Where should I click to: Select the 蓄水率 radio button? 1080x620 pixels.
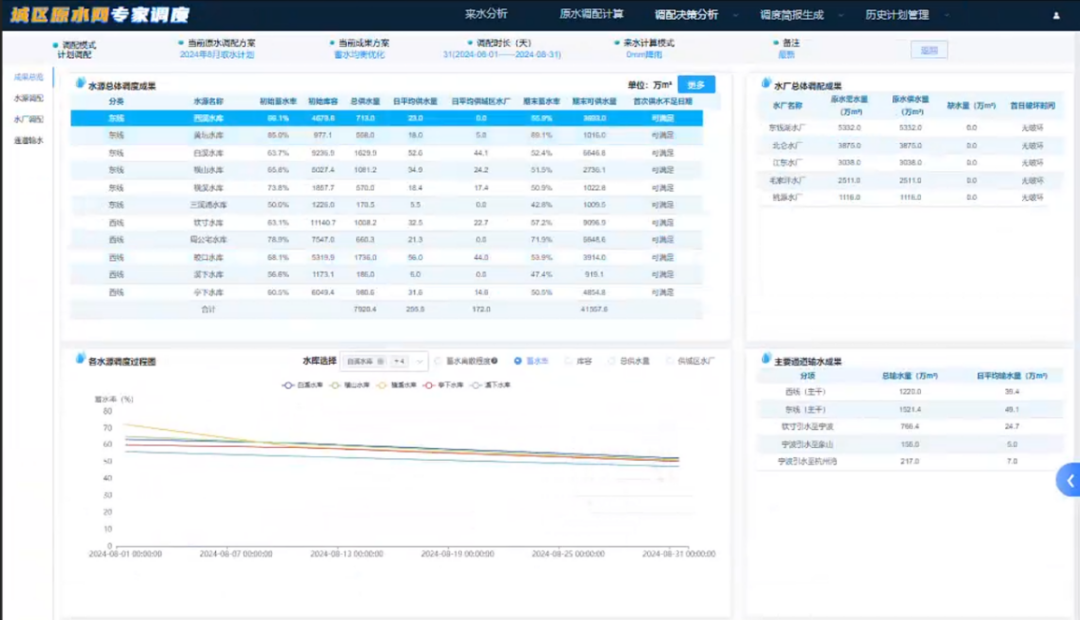(x=518, y=361)
